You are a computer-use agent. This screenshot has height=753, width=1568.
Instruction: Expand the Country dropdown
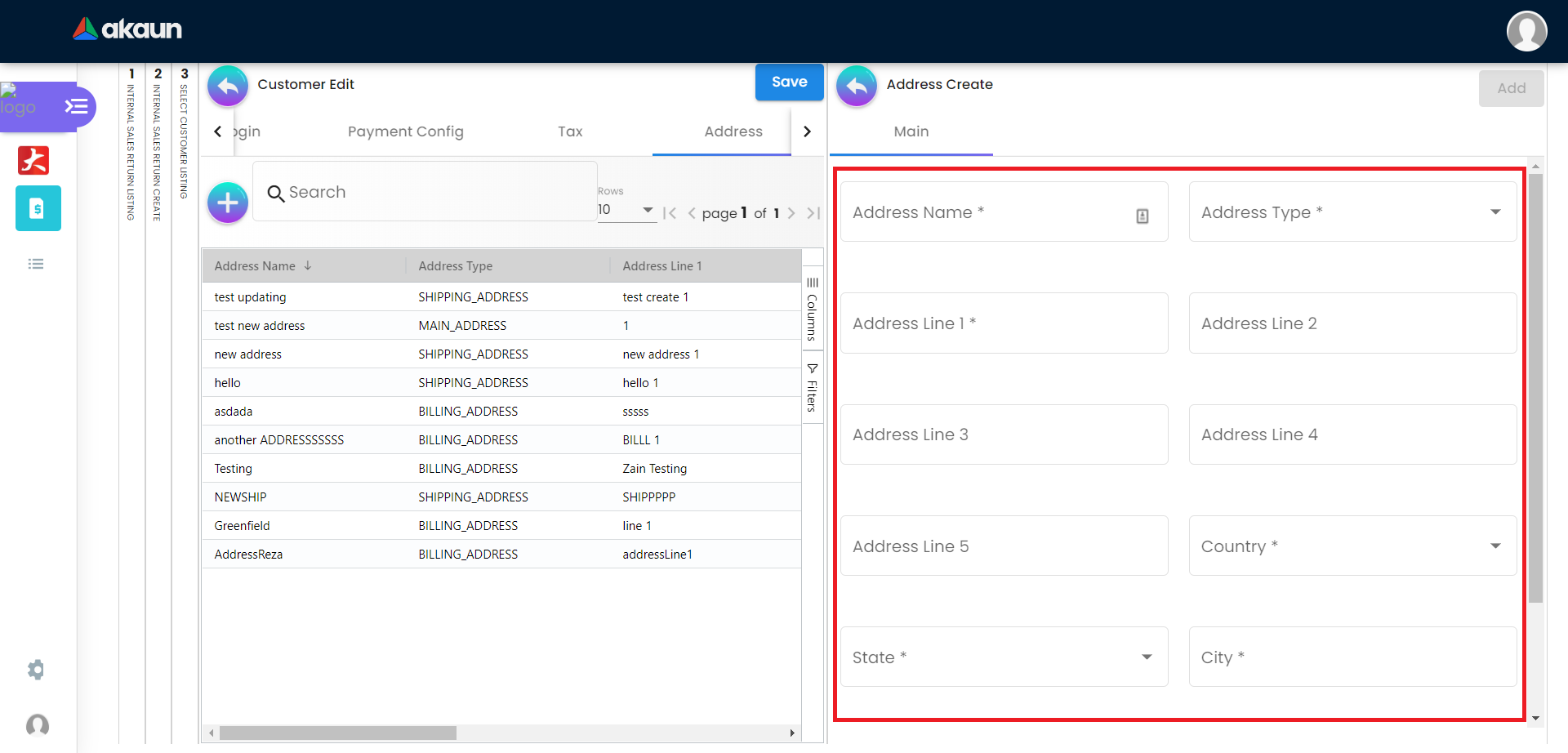(1352, 546)
